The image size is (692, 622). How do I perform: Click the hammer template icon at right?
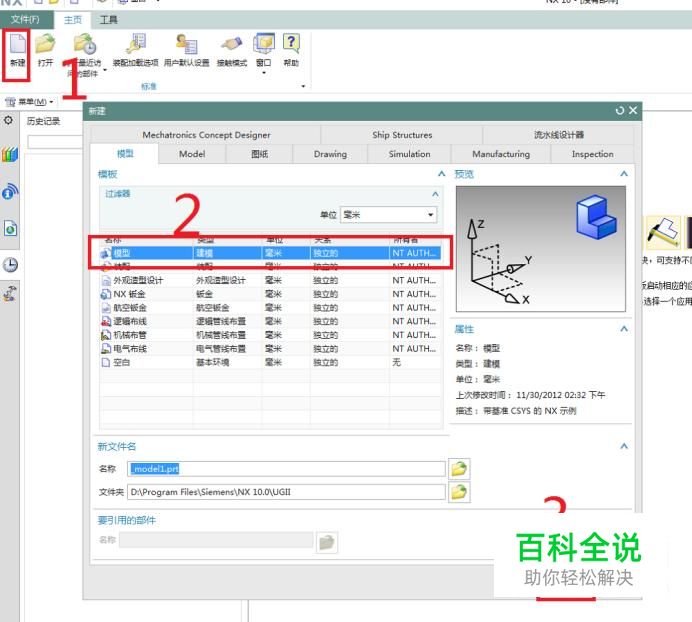tap(663, 233)
